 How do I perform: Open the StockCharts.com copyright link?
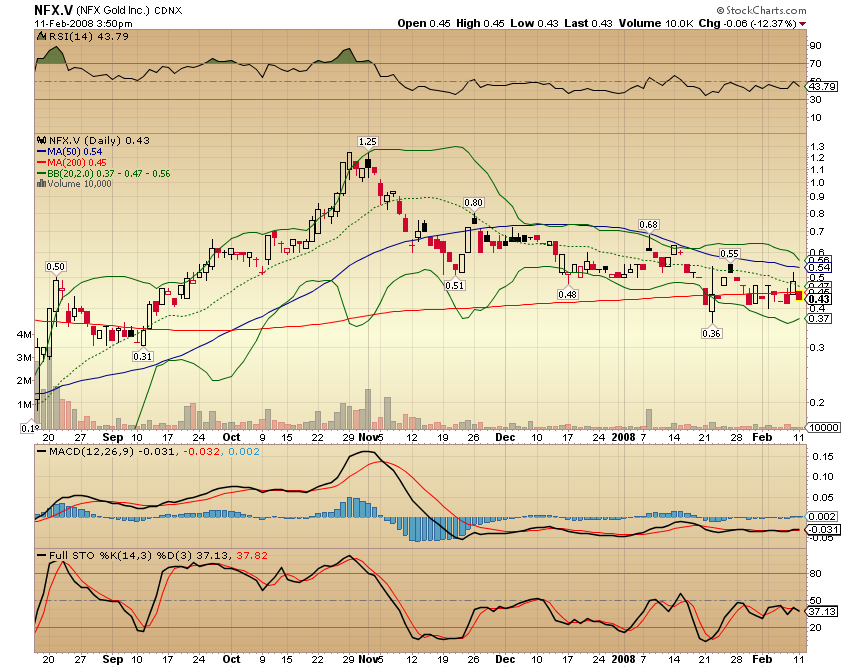coord(765,8)
